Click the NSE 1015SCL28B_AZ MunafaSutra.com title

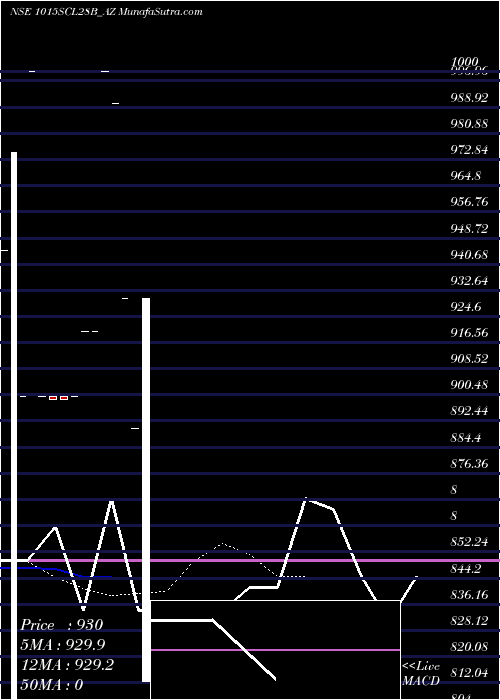click(106, 12)
